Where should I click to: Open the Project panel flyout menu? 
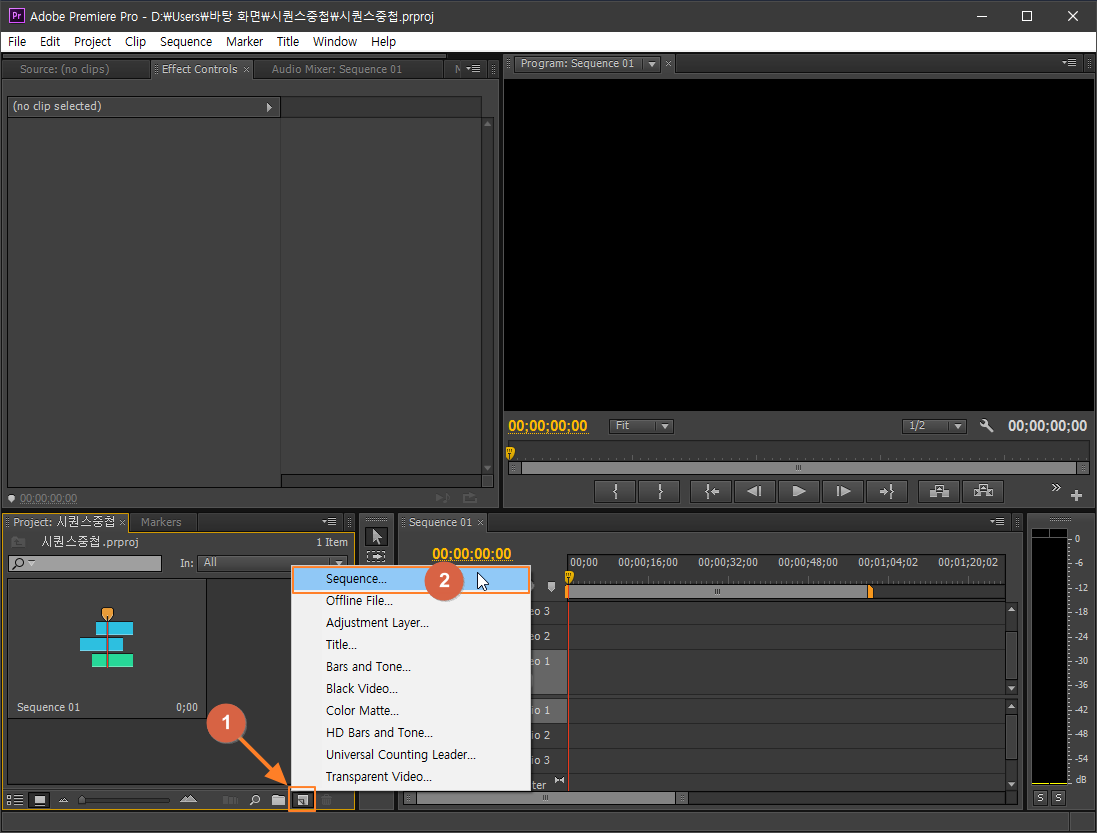click(330, 522)
